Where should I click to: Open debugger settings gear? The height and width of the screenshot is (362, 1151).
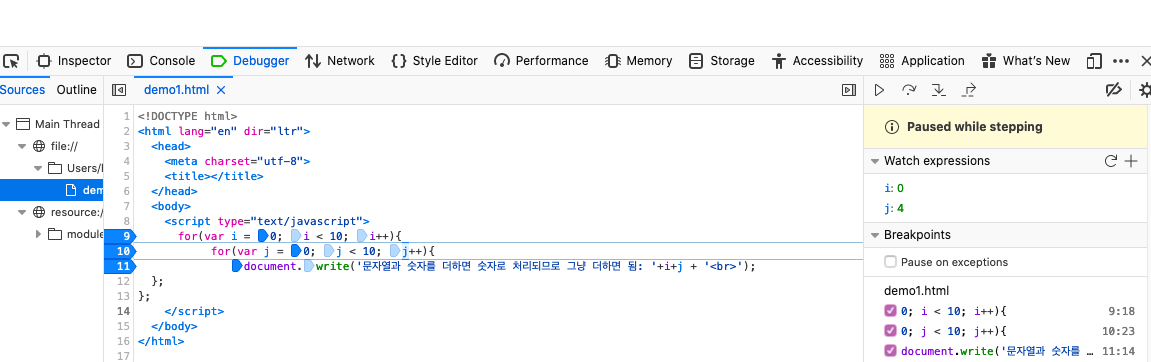click(1144, 90)
